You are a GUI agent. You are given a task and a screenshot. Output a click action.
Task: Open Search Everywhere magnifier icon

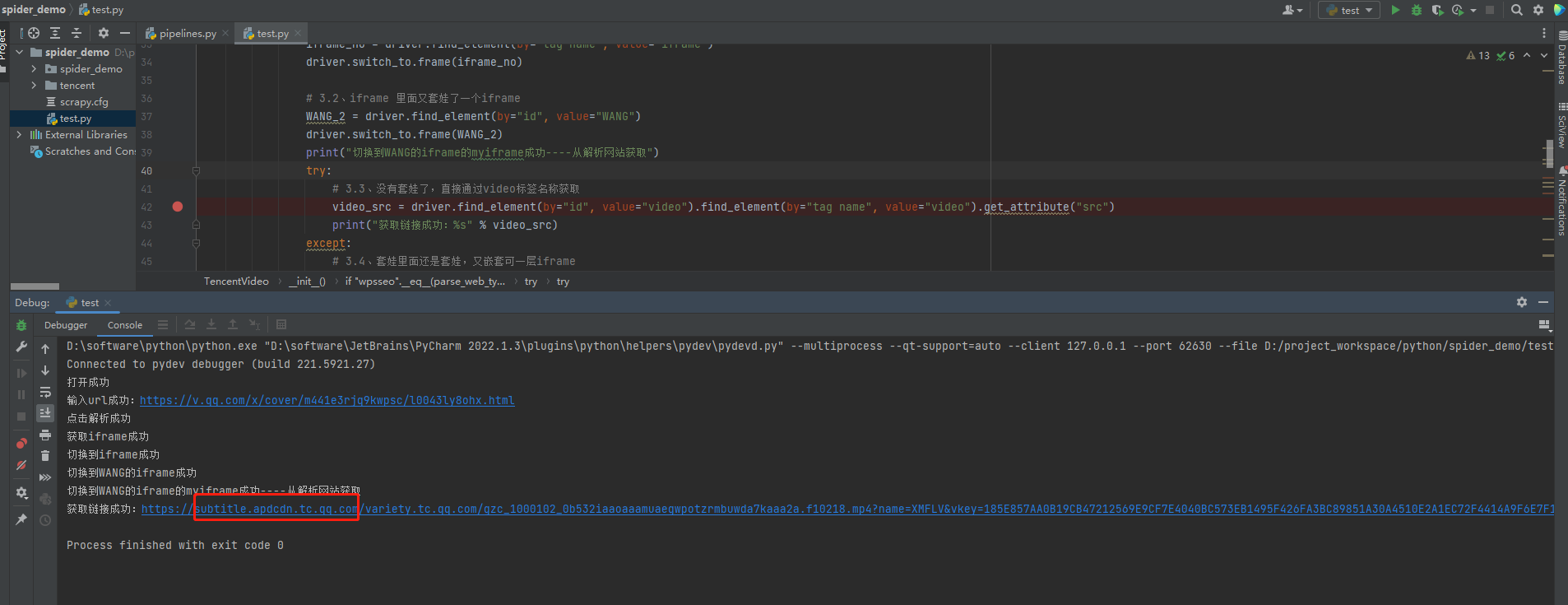[1517, 10]
